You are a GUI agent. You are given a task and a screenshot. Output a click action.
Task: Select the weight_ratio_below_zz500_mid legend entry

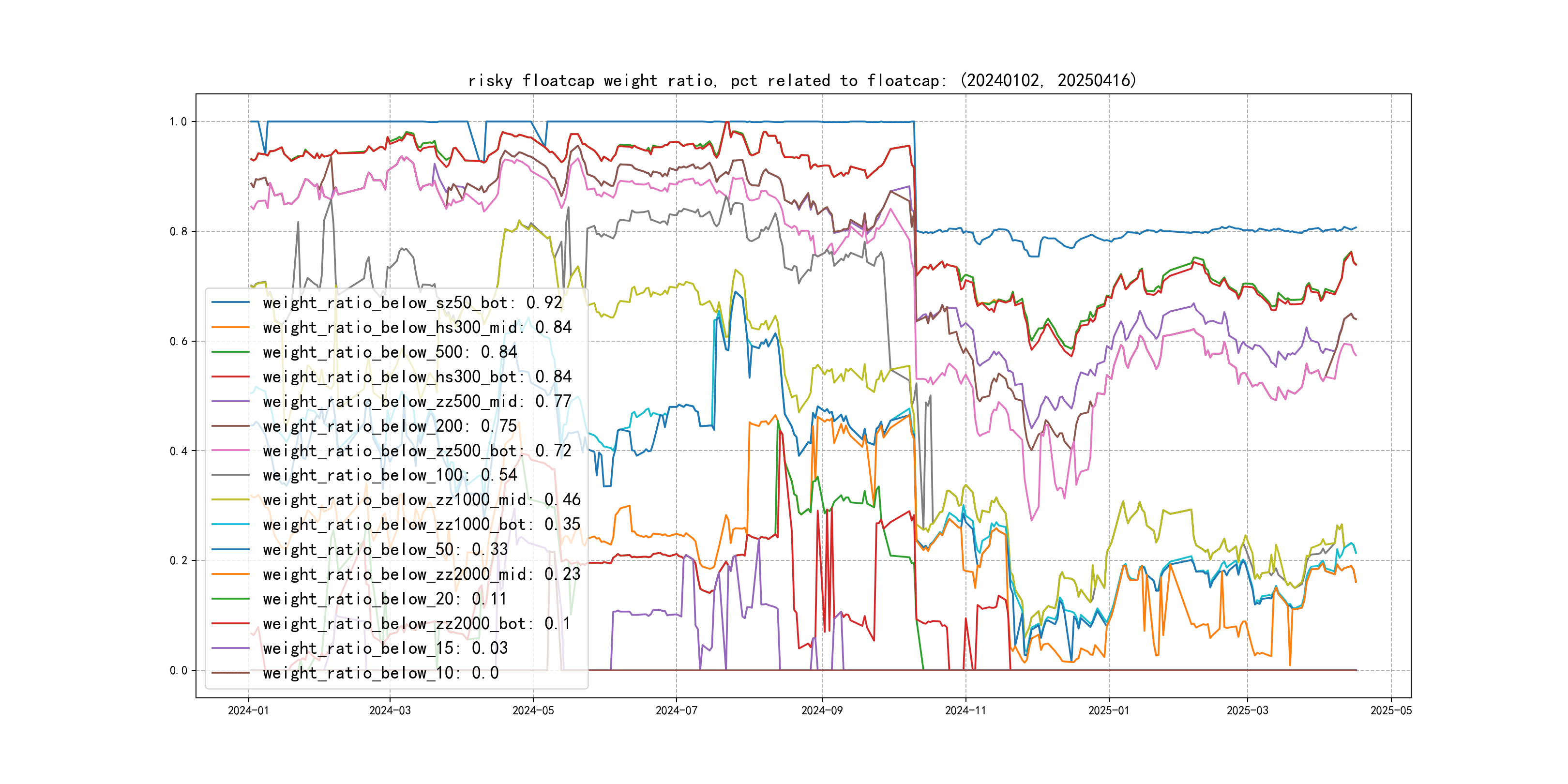(417, 402)
